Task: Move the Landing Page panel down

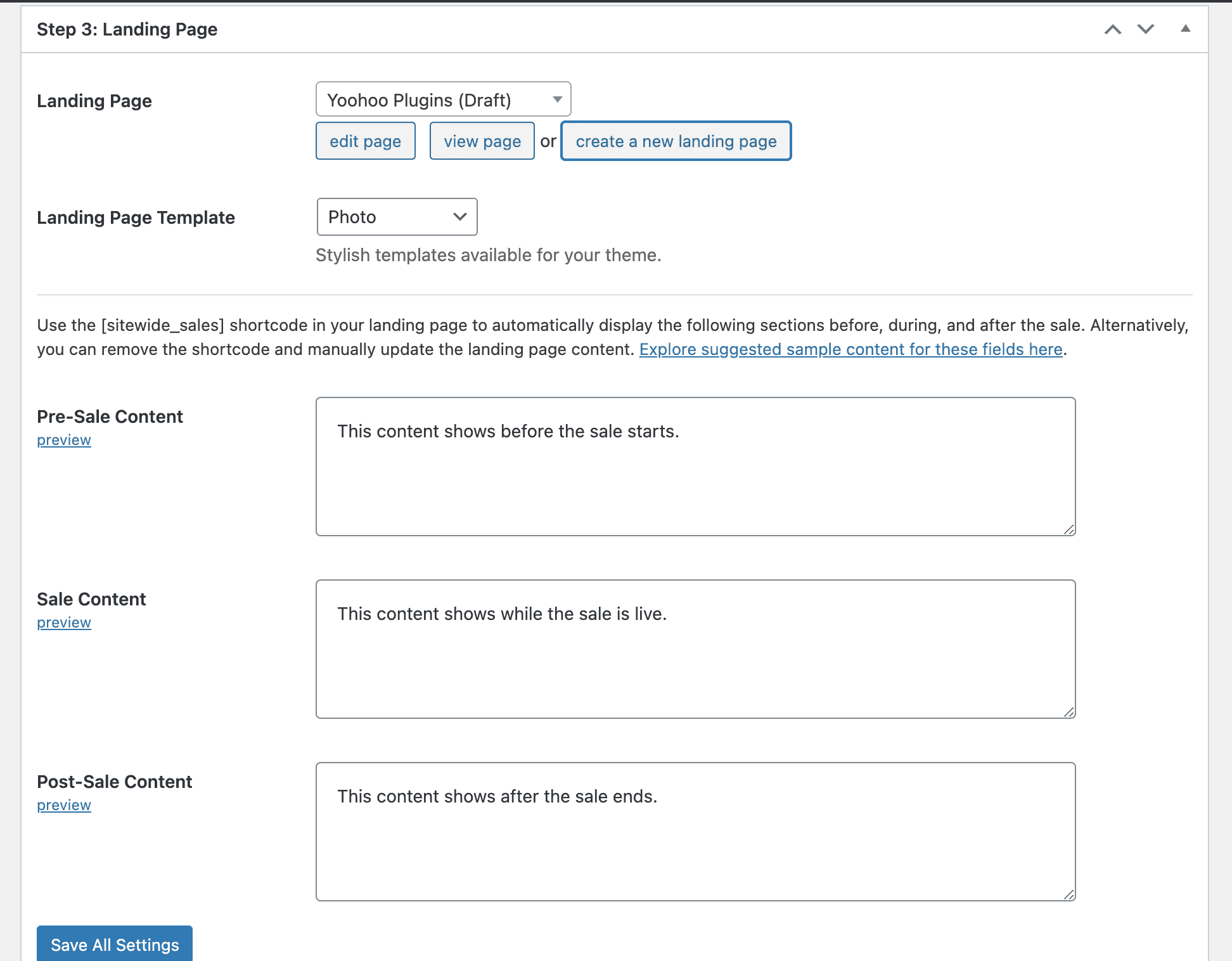Action: (x=1146, y=29)
